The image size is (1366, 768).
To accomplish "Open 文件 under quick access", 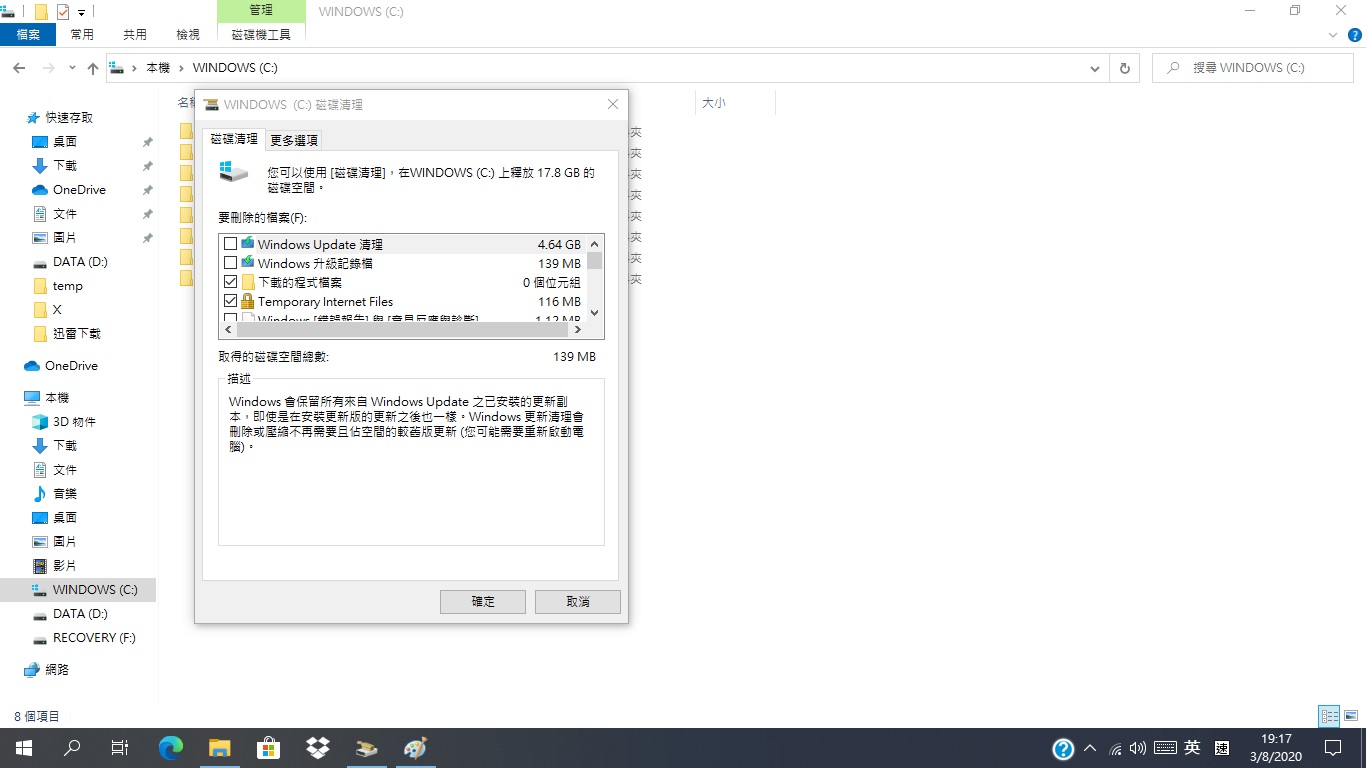I will pos(65,213).
